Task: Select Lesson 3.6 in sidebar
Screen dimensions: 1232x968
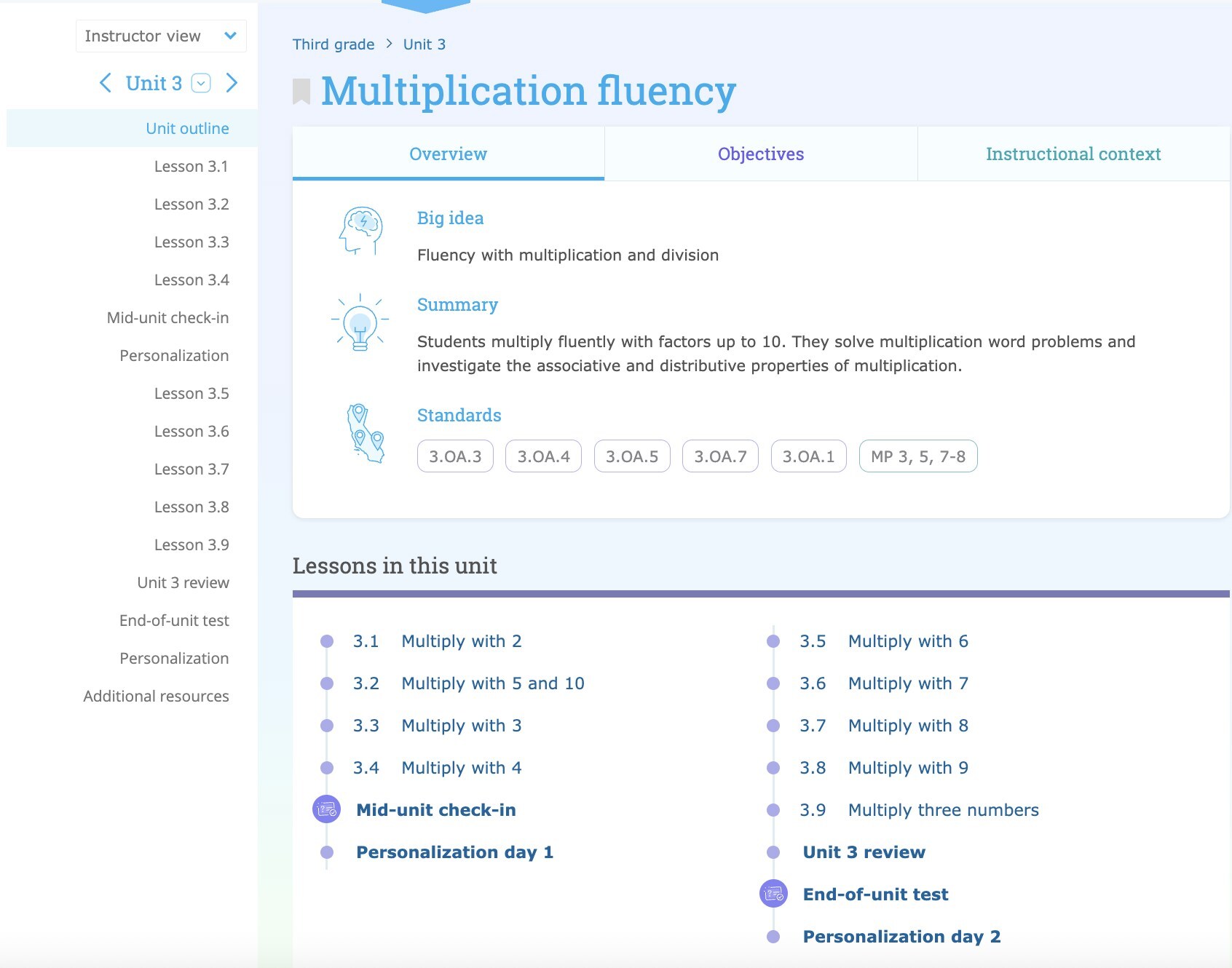Action: click(191, 432)
